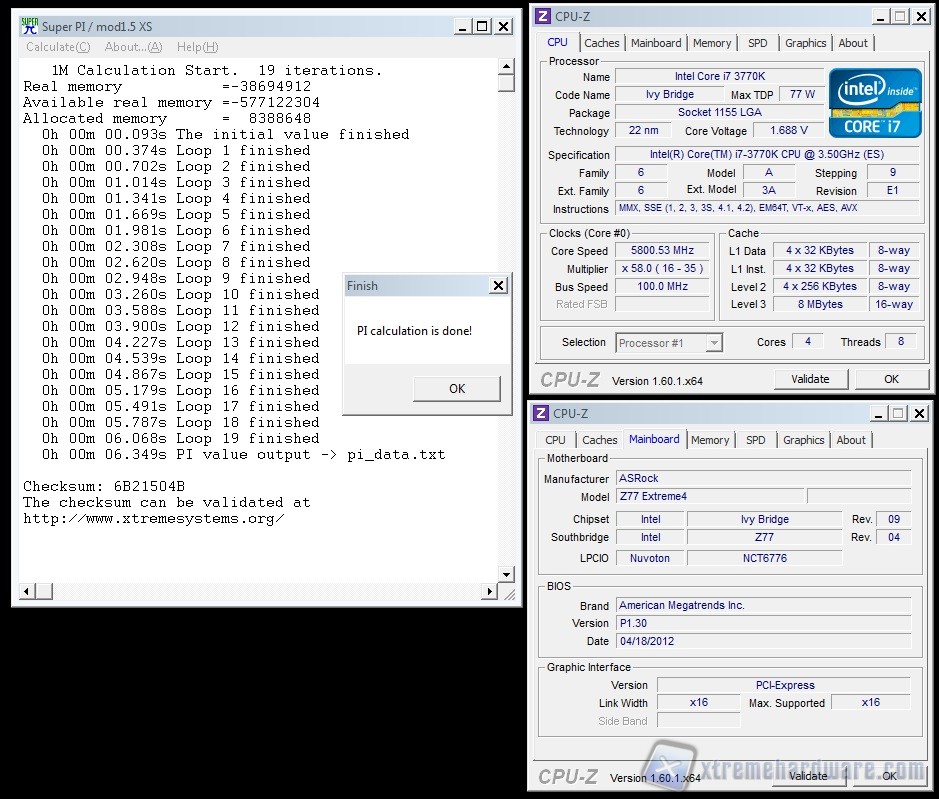Open the Calculate menu in Super PI
Image resolution: width=939 pixels, height=799 pixels.
57,47
